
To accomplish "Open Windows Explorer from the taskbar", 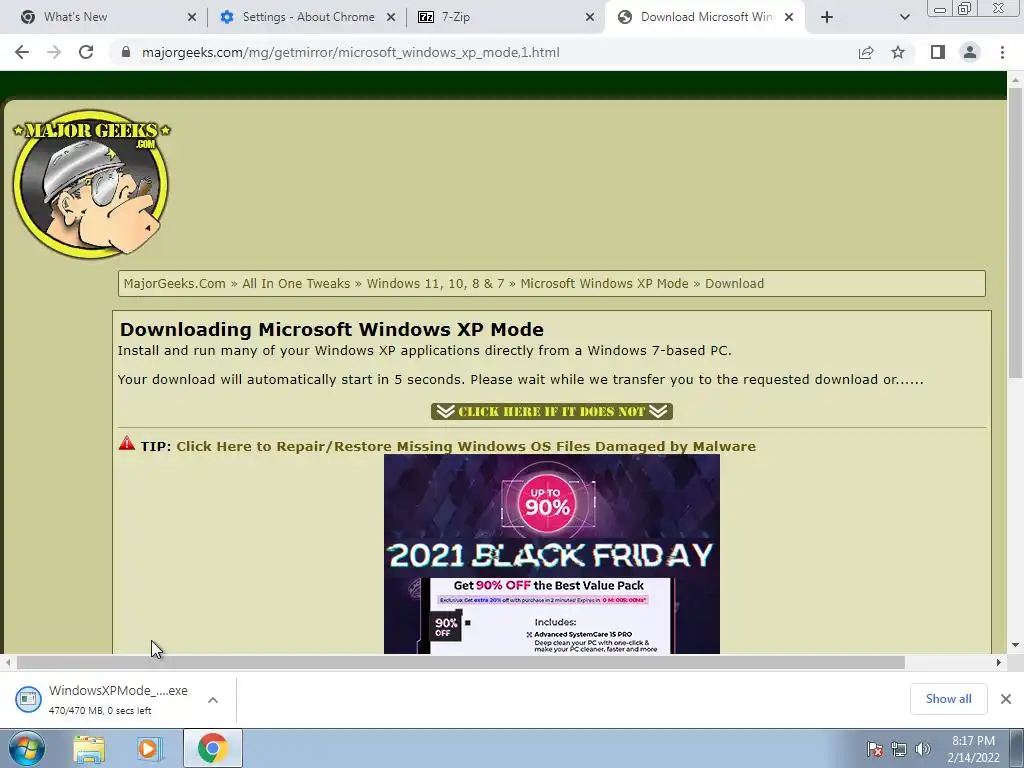I will tap(89, 748).
